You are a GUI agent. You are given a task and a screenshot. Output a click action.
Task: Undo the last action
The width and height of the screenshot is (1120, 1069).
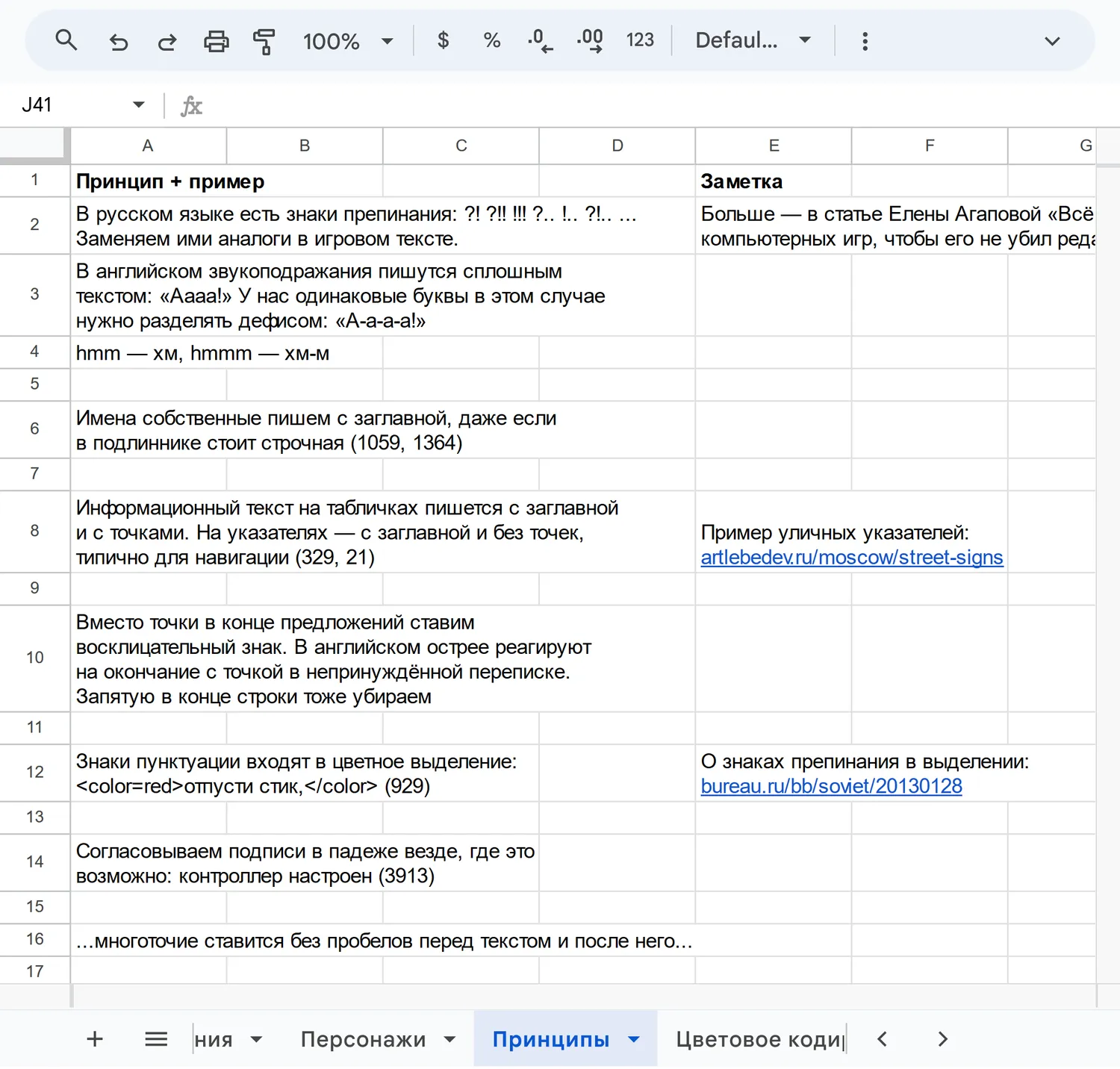[118, 41]
